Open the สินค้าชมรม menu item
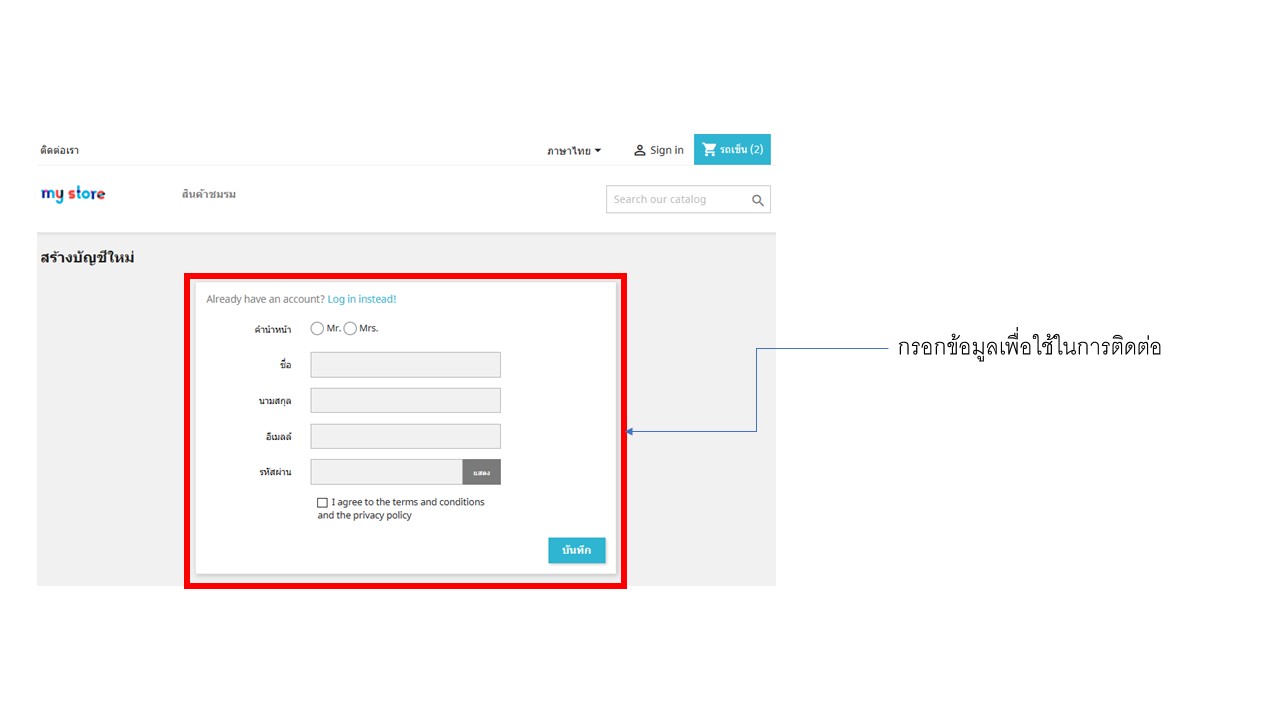1280x720 pixels. click(209, 194)
